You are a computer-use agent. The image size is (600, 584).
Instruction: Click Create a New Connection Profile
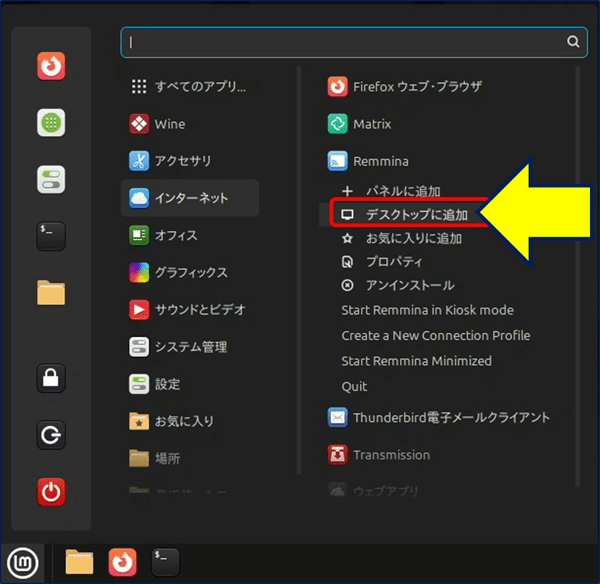coord(436,336)
